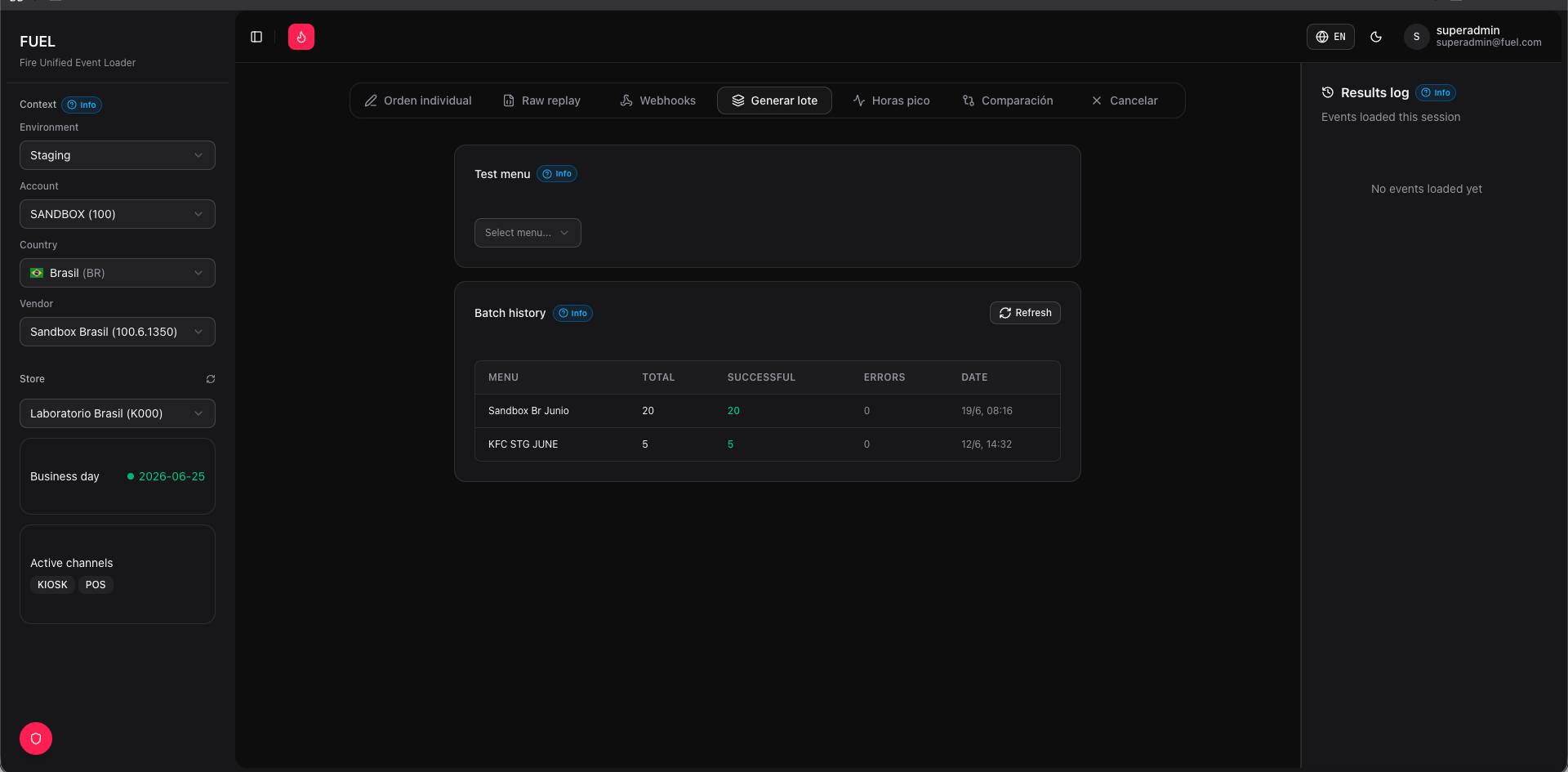Open the Batch history Info badge

click(x=572, y=313)
